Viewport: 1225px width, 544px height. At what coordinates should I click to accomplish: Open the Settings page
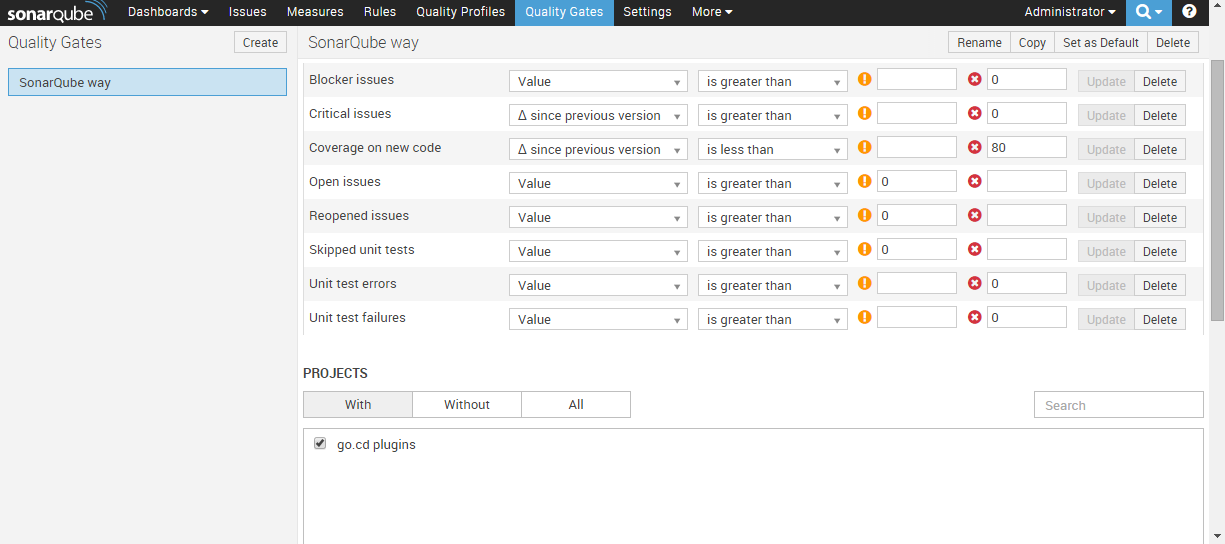coord(647,12)
